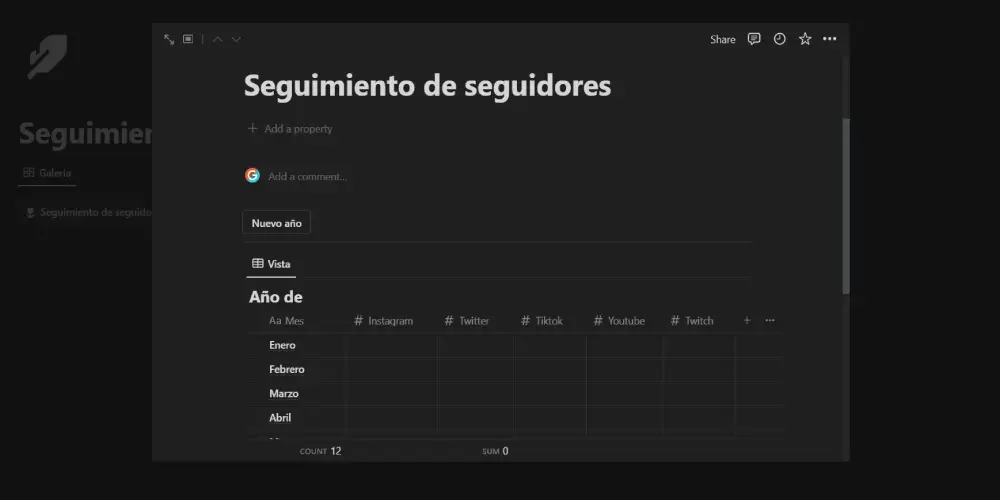This screenshot has width=1000, height=500.
Task: Open page history clock icon
Action: (779, 39)
